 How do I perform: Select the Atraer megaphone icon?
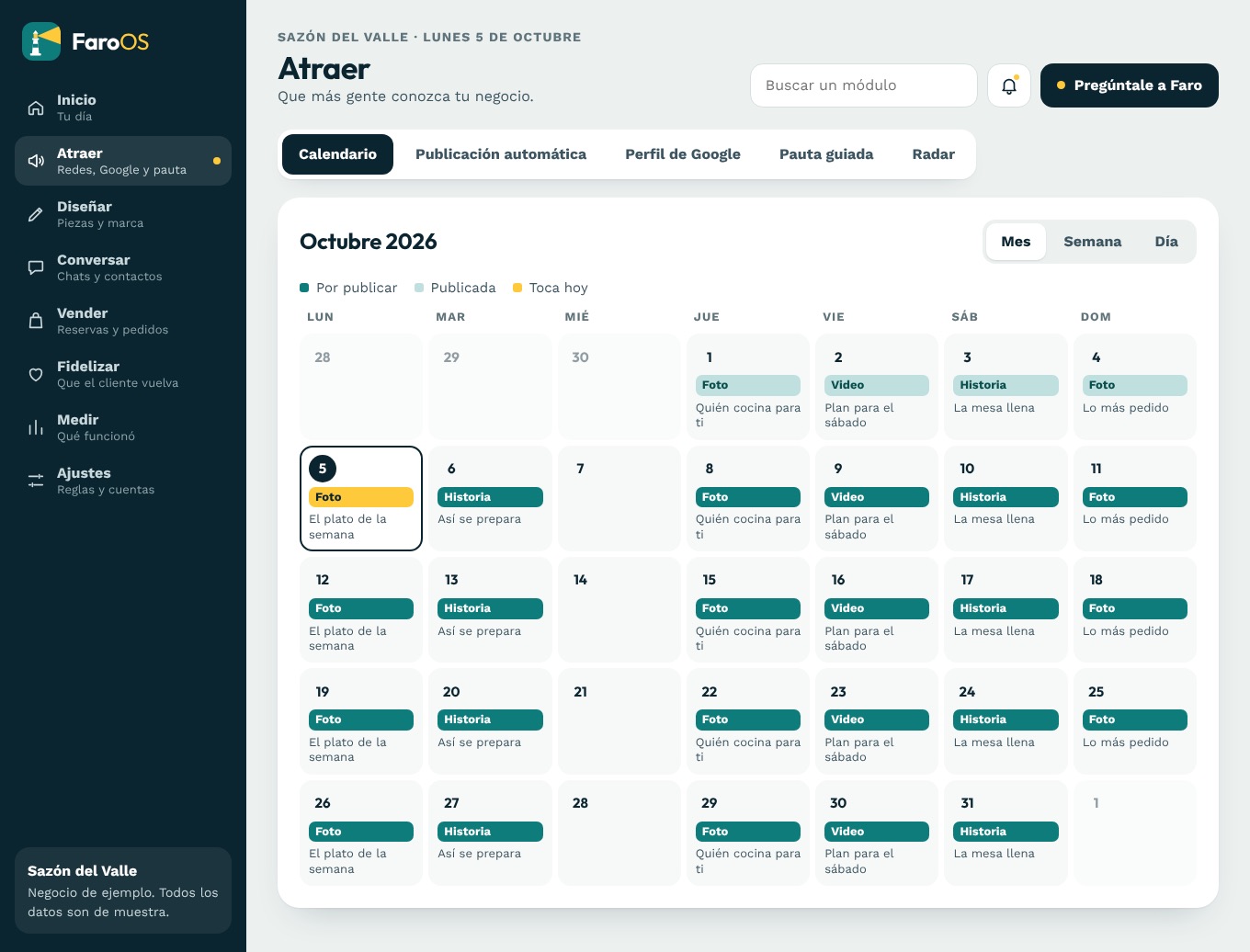click(36, 161)
